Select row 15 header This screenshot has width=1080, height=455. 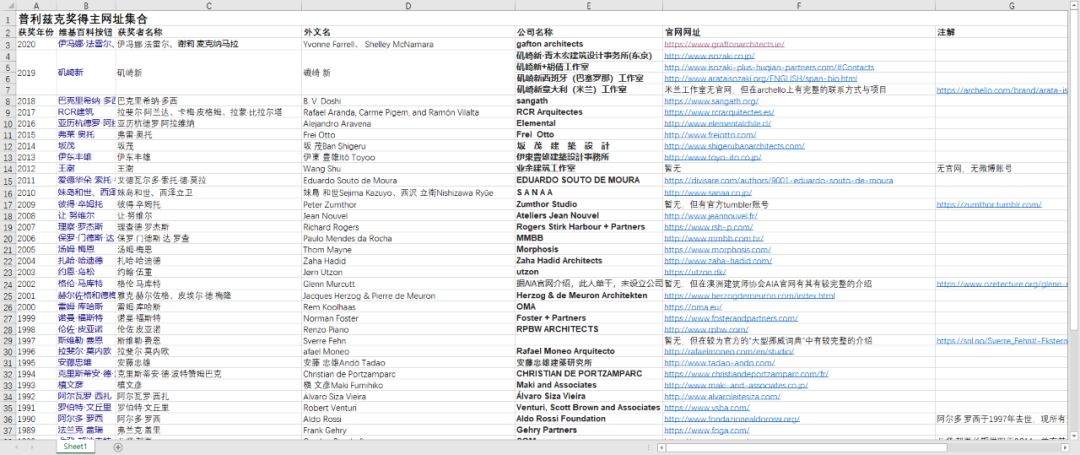click(x=8, y=181)
